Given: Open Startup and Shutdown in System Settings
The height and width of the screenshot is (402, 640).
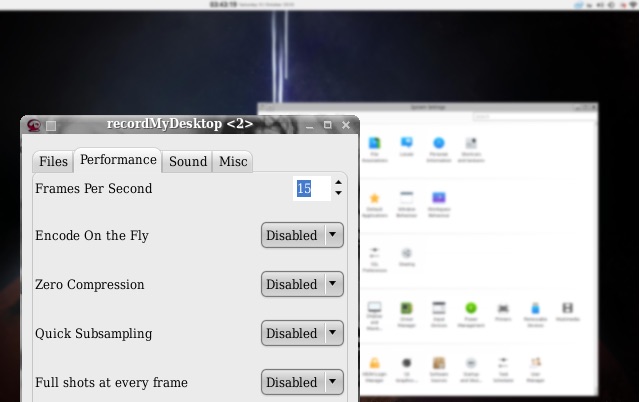Looking at the screenshot, I should click(x=471, y=370).
